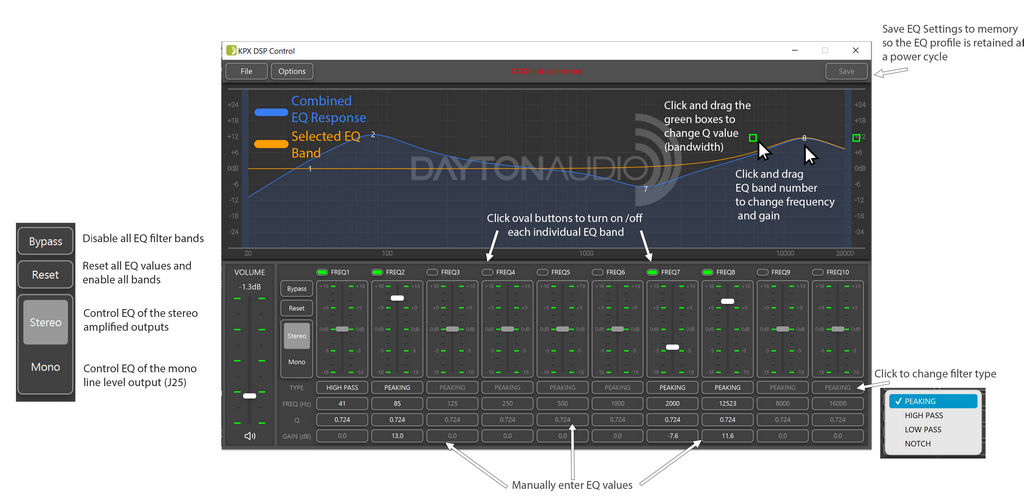Choose LOW PASS in the filter type list
Viewport: 1024px width, 499px height.
(933, 430)
